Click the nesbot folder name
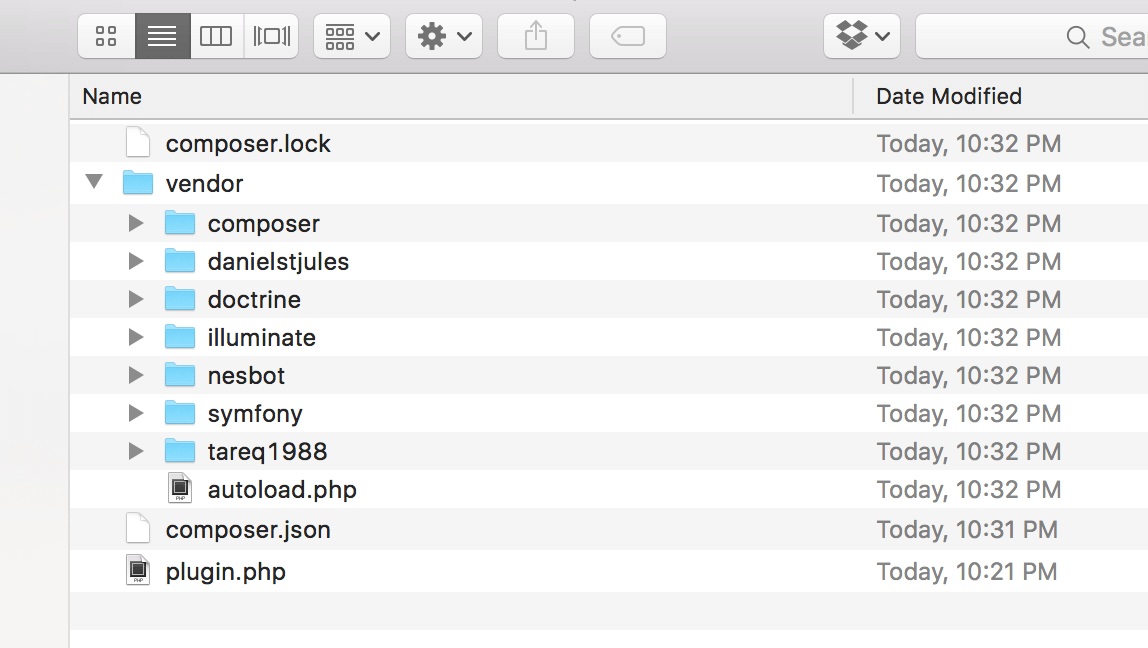Screen dimensions: 1148x648 (246, 376)
